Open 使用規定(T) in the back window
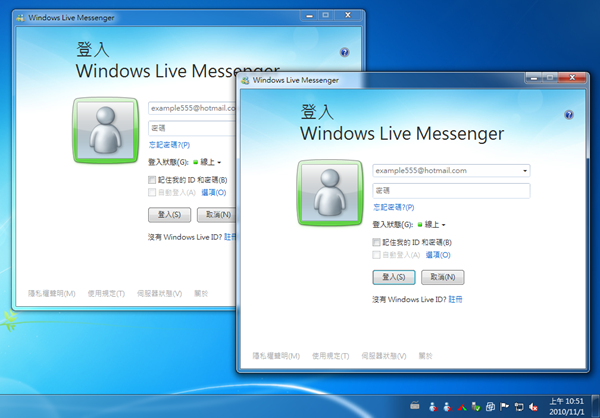This screenshot has width=600, height=418. (x=106, y=294)
